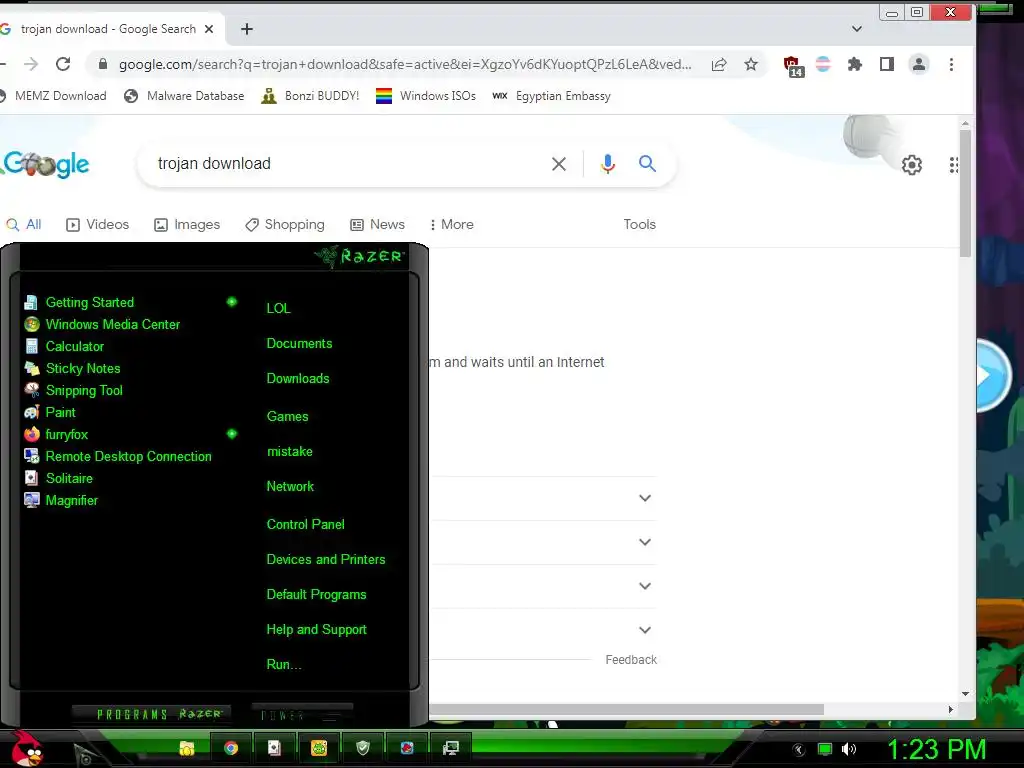Start voice search with the microphone icon
This screenshot has width=1024, height=768.
click(x=607, y=164)
